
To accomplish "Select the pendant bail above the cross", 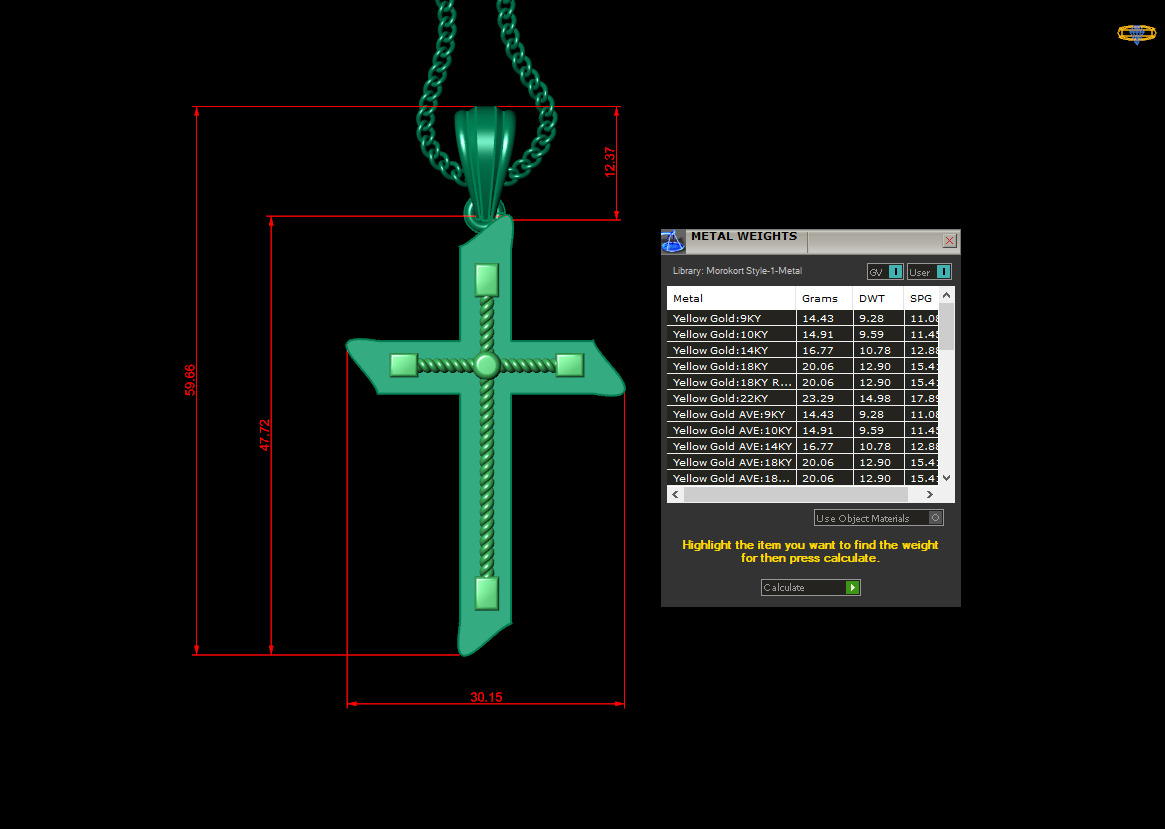I will click(487, 161).
